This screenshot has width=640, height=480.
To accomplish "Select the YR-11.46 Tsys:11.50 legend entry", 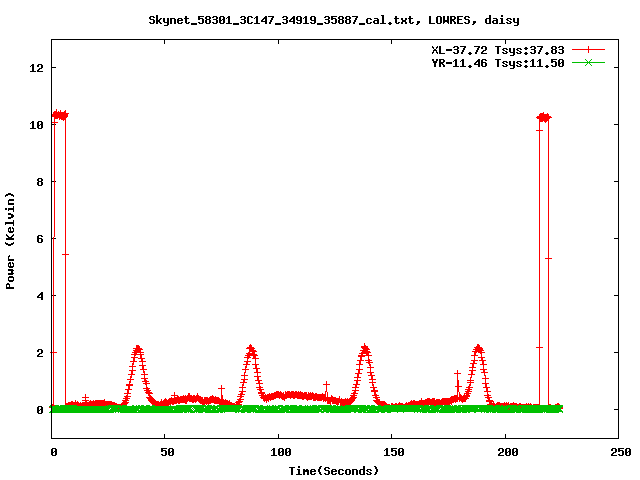I will [x=498, y=63].
